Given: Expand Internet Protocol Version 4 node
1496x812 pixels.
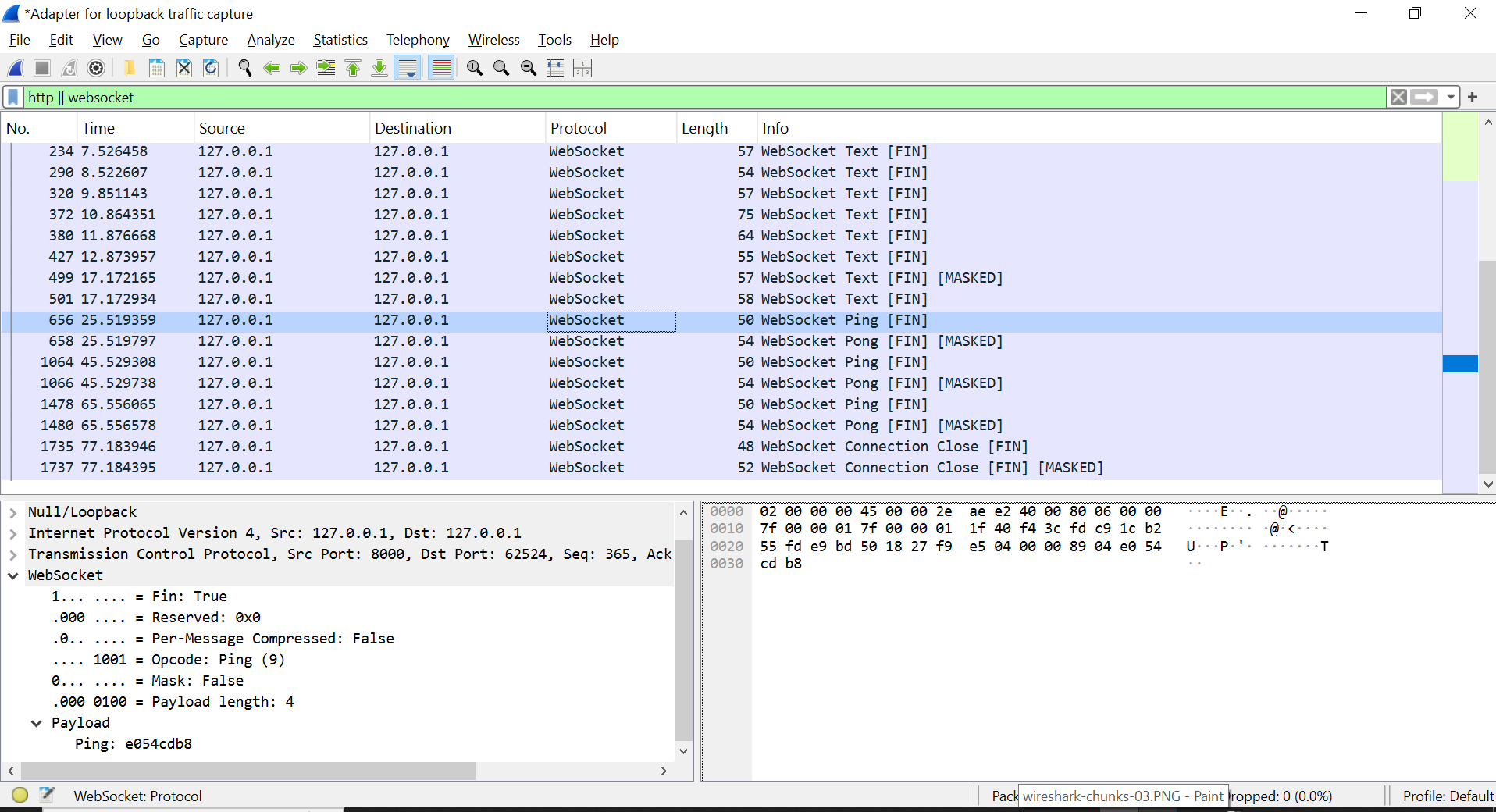Looking at the screenshot, I should point(13,533).
